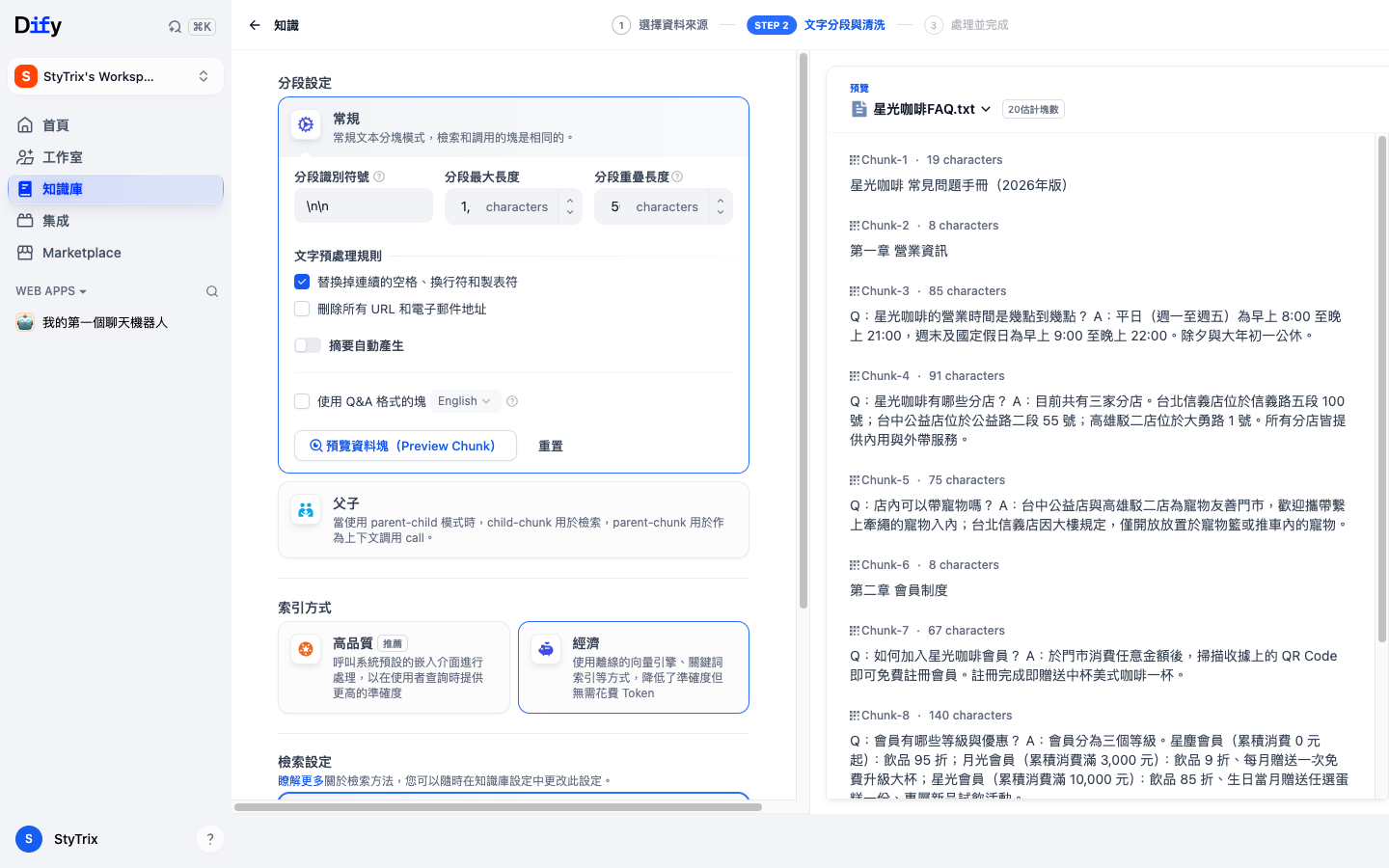Click the 高品質 orange index icon
The height and width of the screenshot is (868, 1389).
click(306, 649)
